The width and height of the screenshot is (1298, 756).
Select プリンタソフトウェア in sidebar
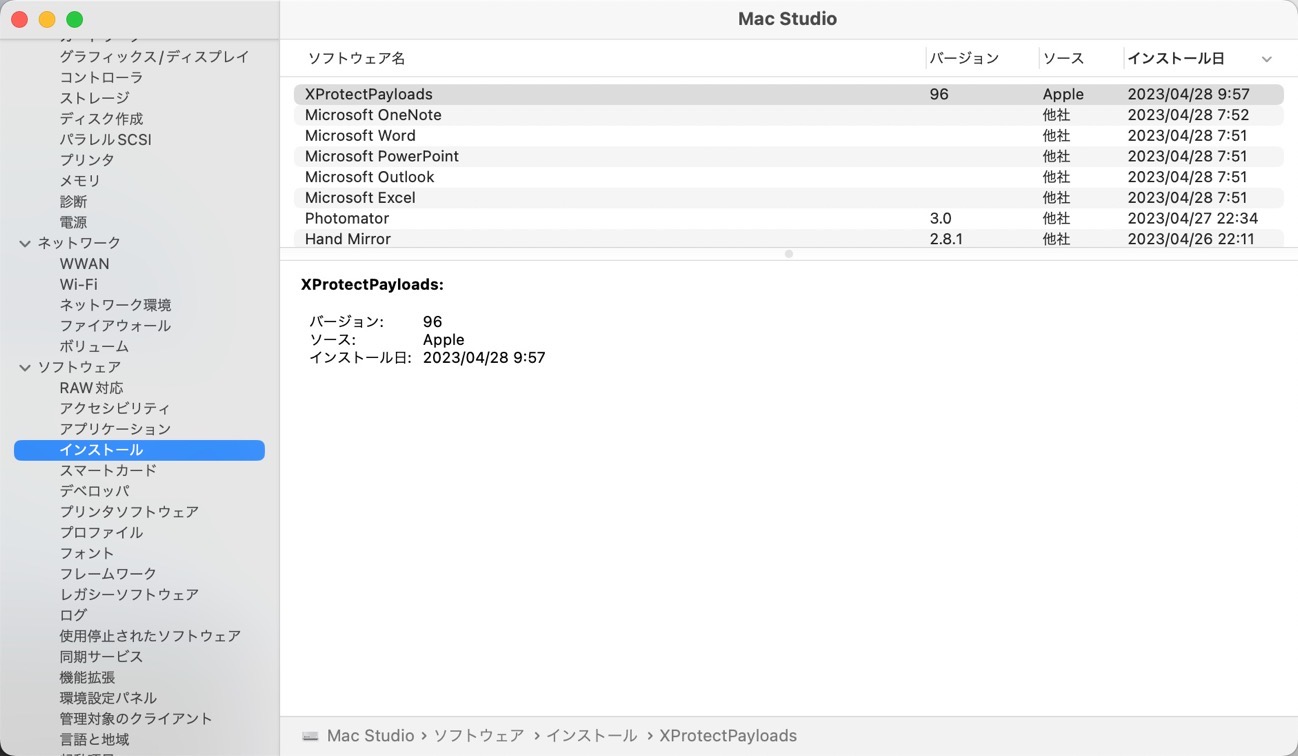coord(129,512)
